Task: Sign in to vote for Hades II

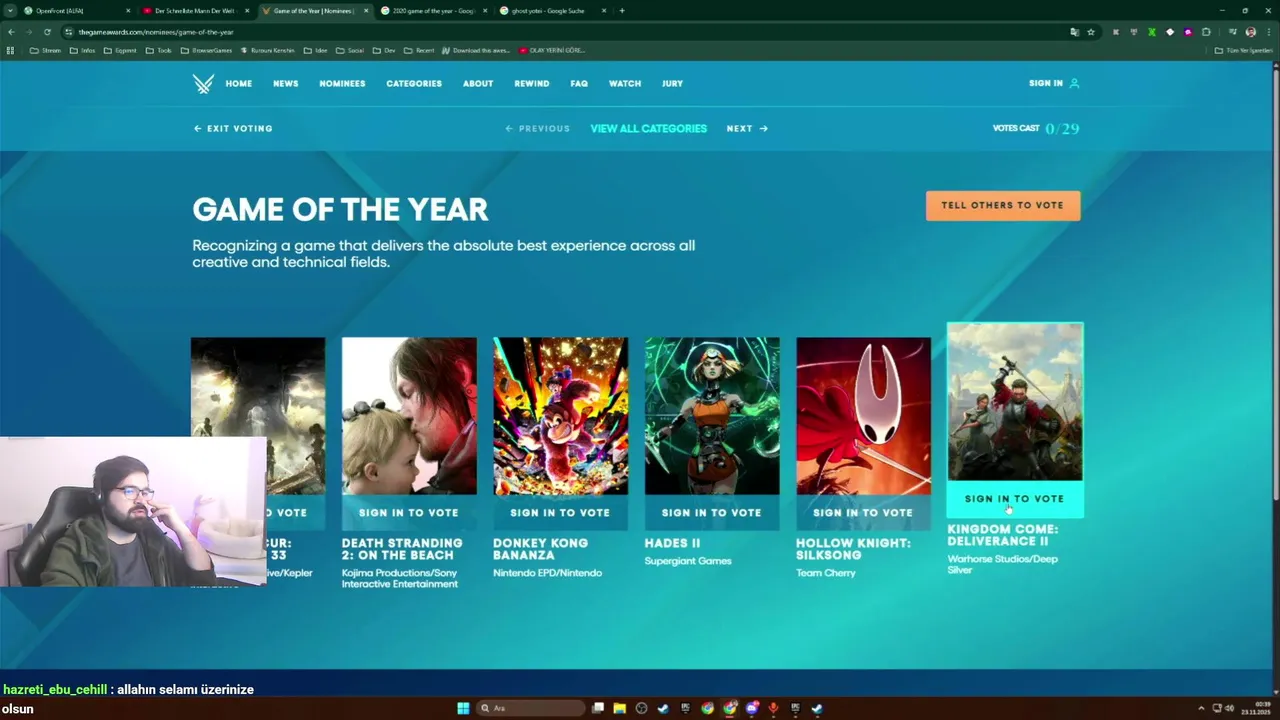Action: 711,513
